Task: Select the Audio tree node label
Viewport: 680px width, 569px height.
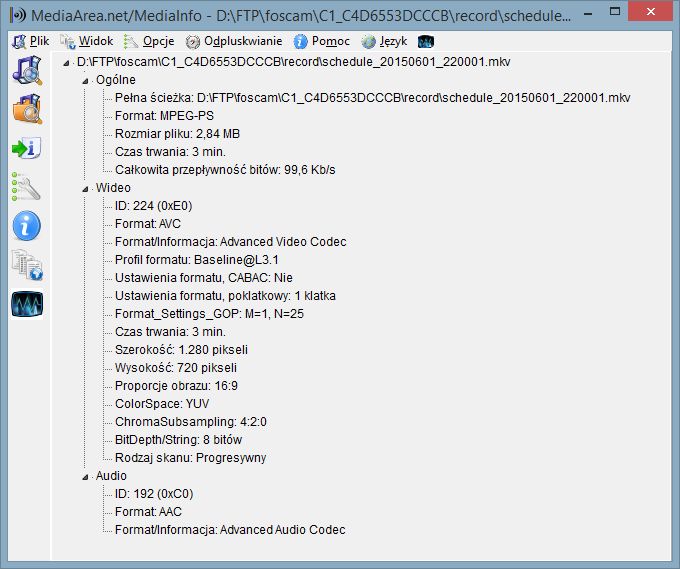Action: 111,476
